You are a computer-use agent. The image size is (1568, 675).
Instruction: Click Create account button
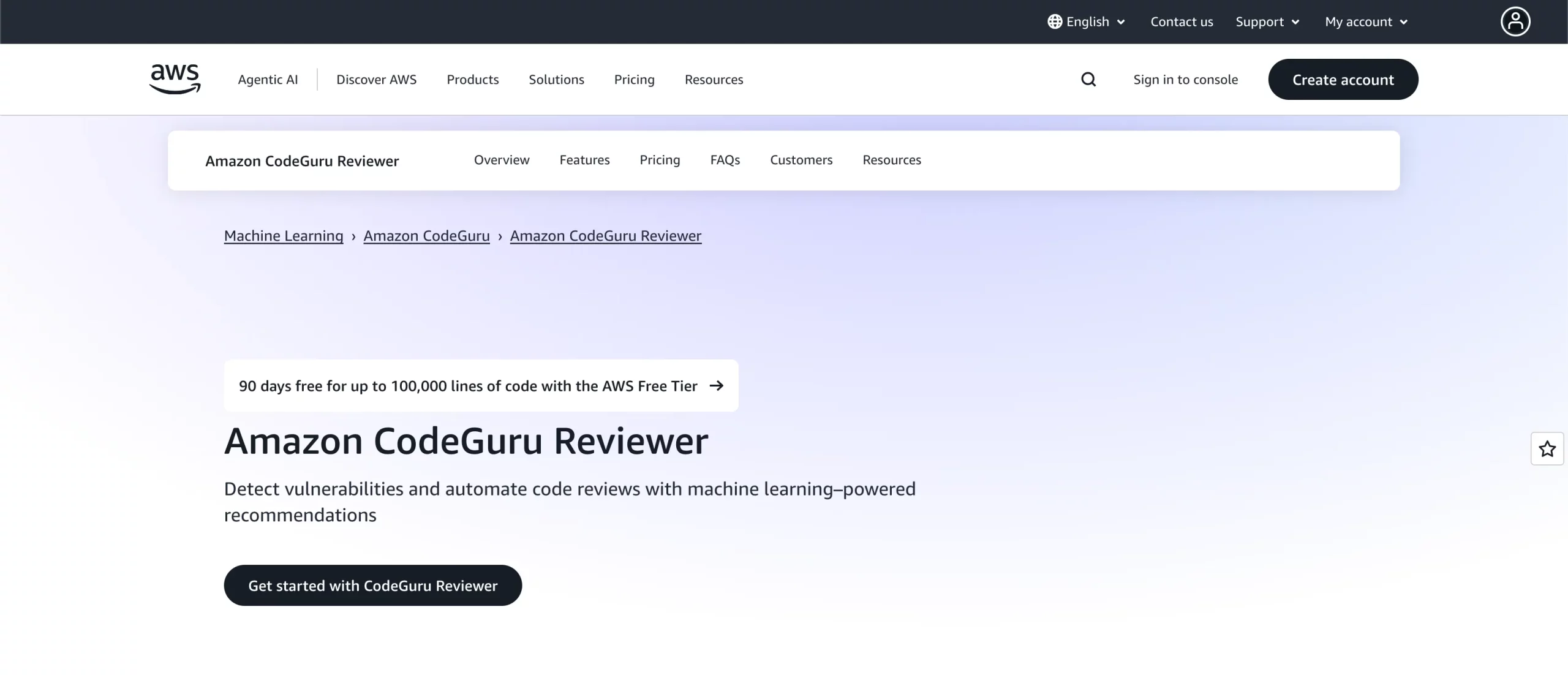[1343, 79]
